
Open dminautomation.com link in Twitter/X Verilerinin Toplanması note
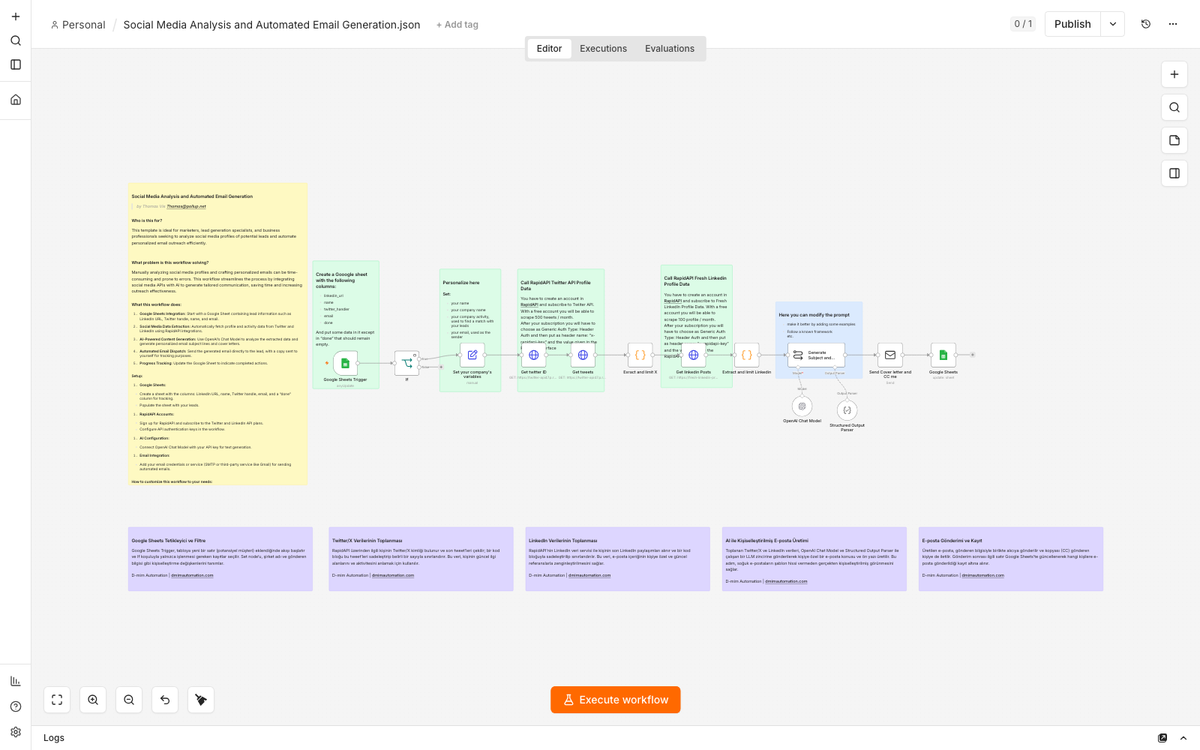(393, 575)
